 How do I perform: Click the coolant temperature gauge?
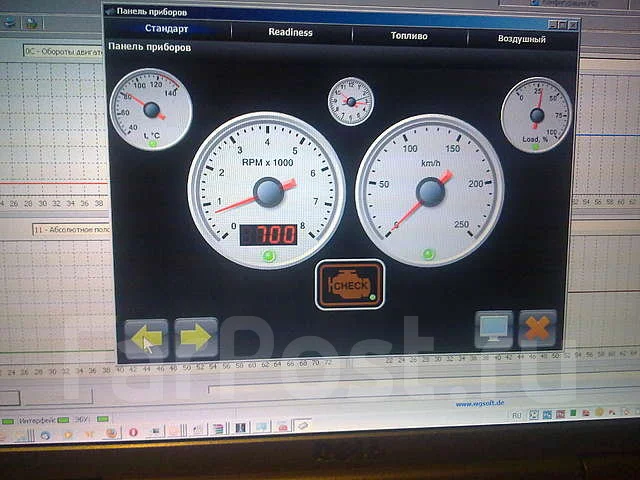tap(151, 109)
